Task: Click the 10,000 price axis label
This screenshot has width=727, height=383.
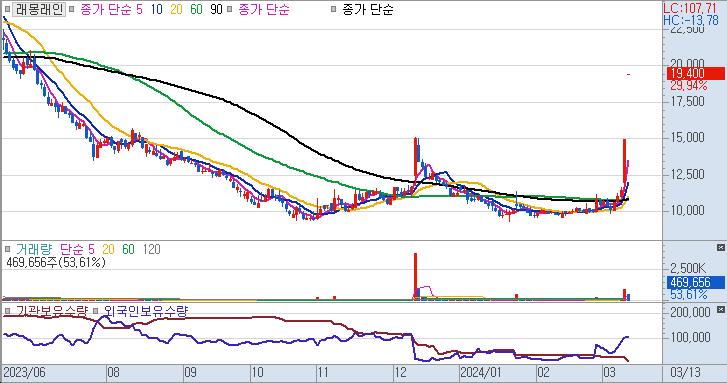Action: 688,211
